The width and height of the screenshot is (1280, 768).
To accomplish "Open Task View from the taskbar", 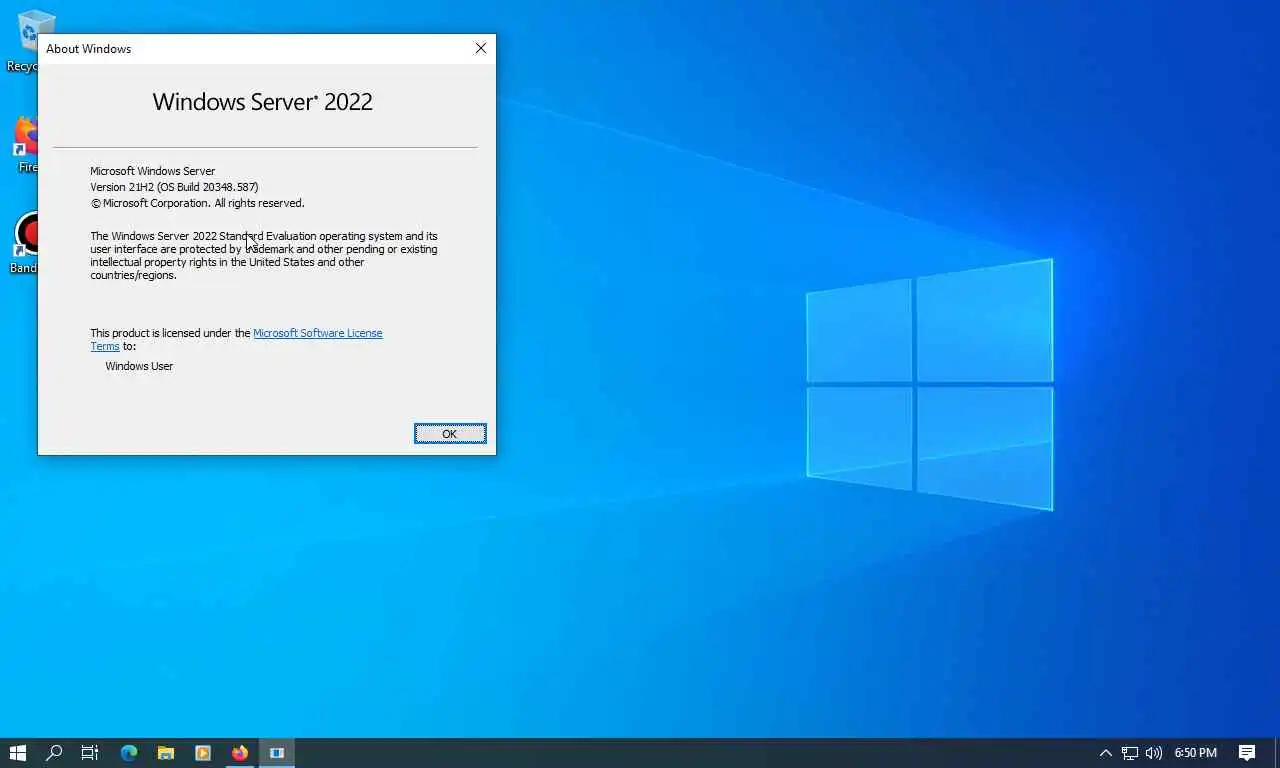I will (90, 753).
